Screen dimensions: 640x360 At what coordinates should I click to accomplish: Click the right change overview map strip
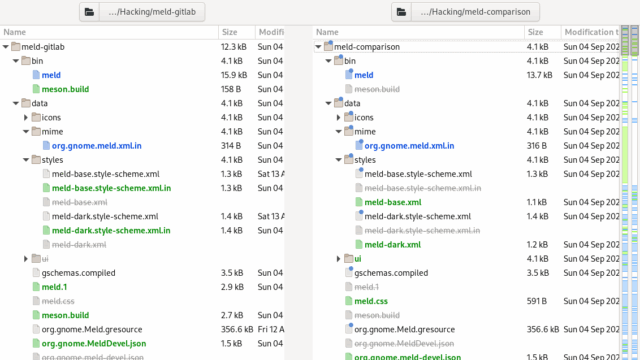[635, 193]
